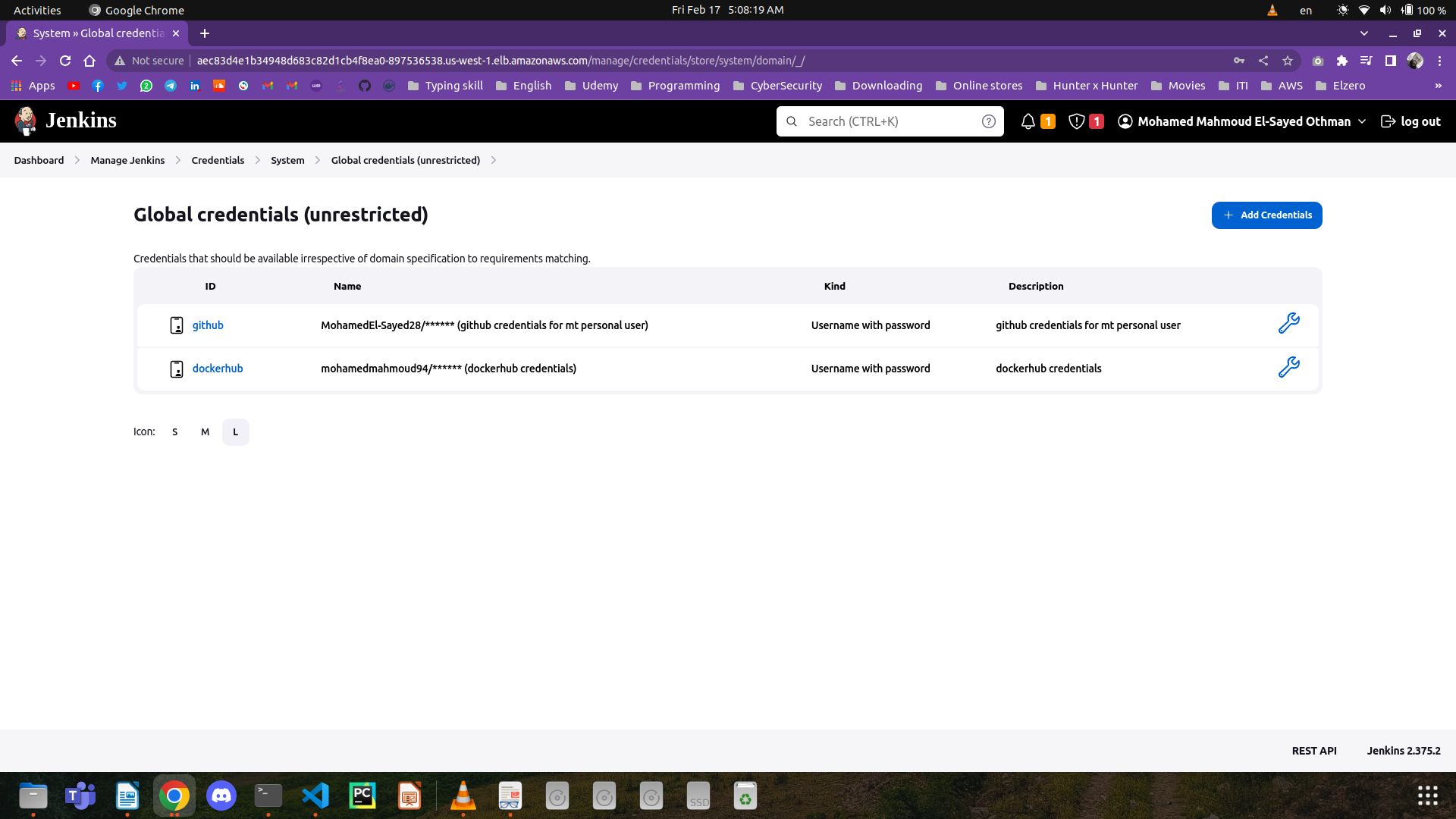Open Visual Studio Code from the dock
1456x819 pixels.
(x=315, y=795)
